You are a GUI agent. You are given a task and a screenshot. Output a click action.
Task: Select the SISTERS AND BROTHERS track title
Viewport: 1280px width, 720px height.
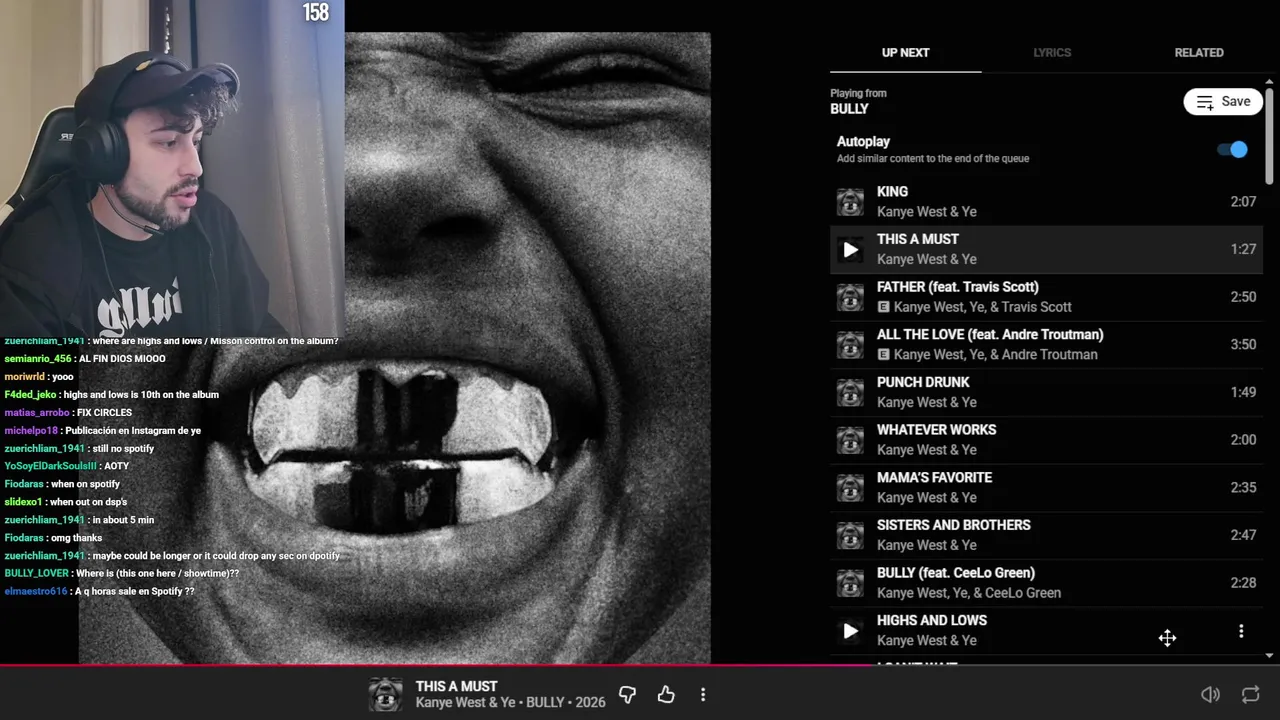pos(953,525)
